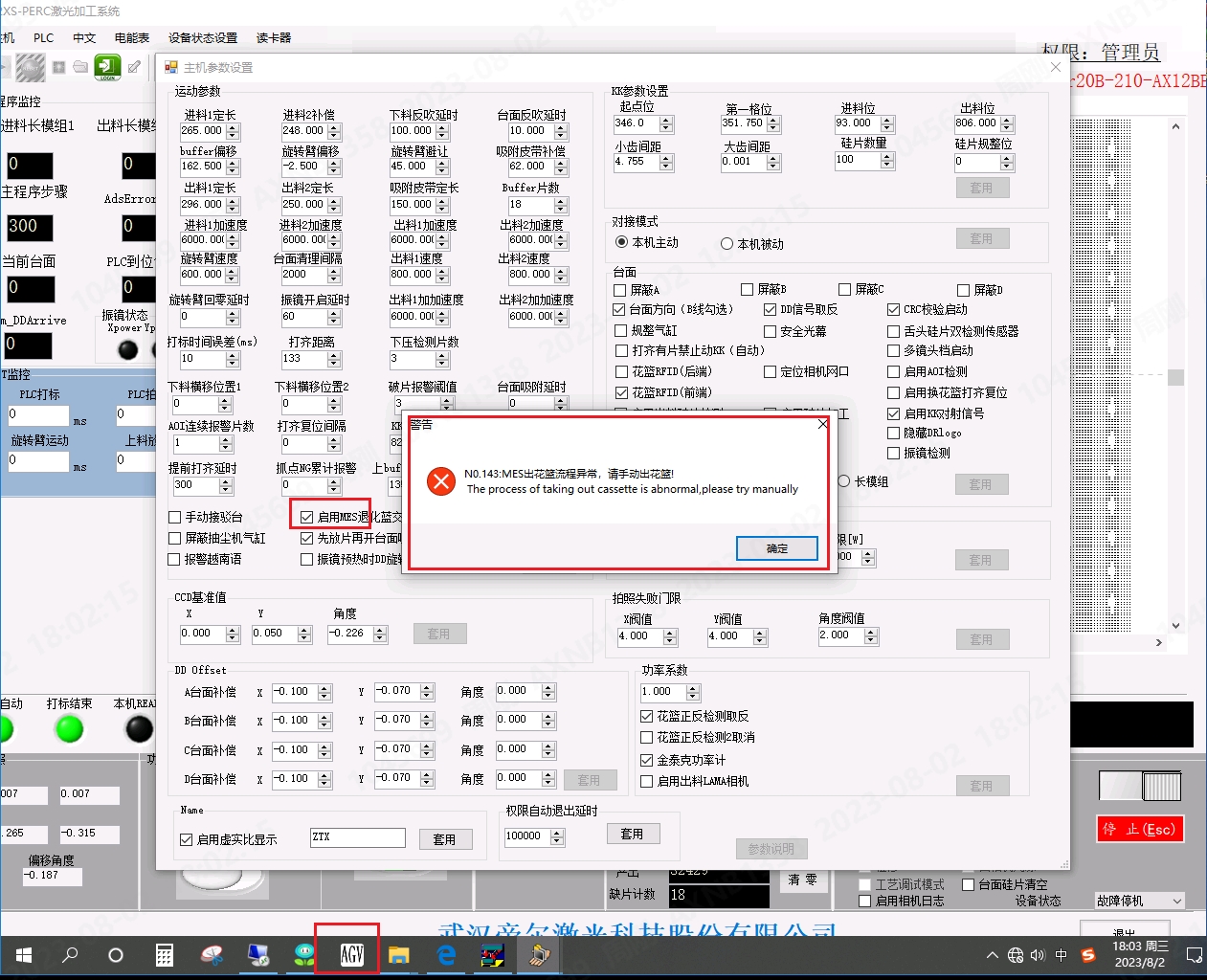Image resolution: width=1207 pixels, height=980 pixels.
Task: Toggle the 屏蔽A checkbox
Action: 620,290
